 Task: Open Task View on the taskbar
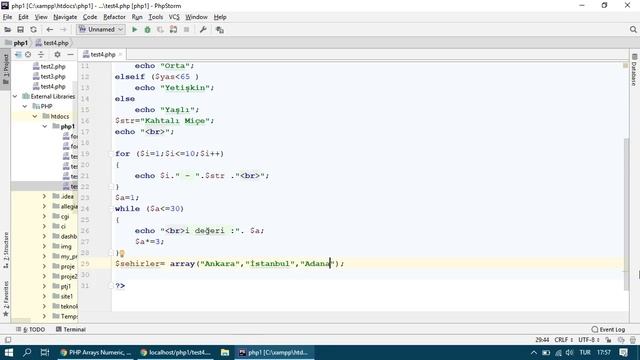pos(45,353)
